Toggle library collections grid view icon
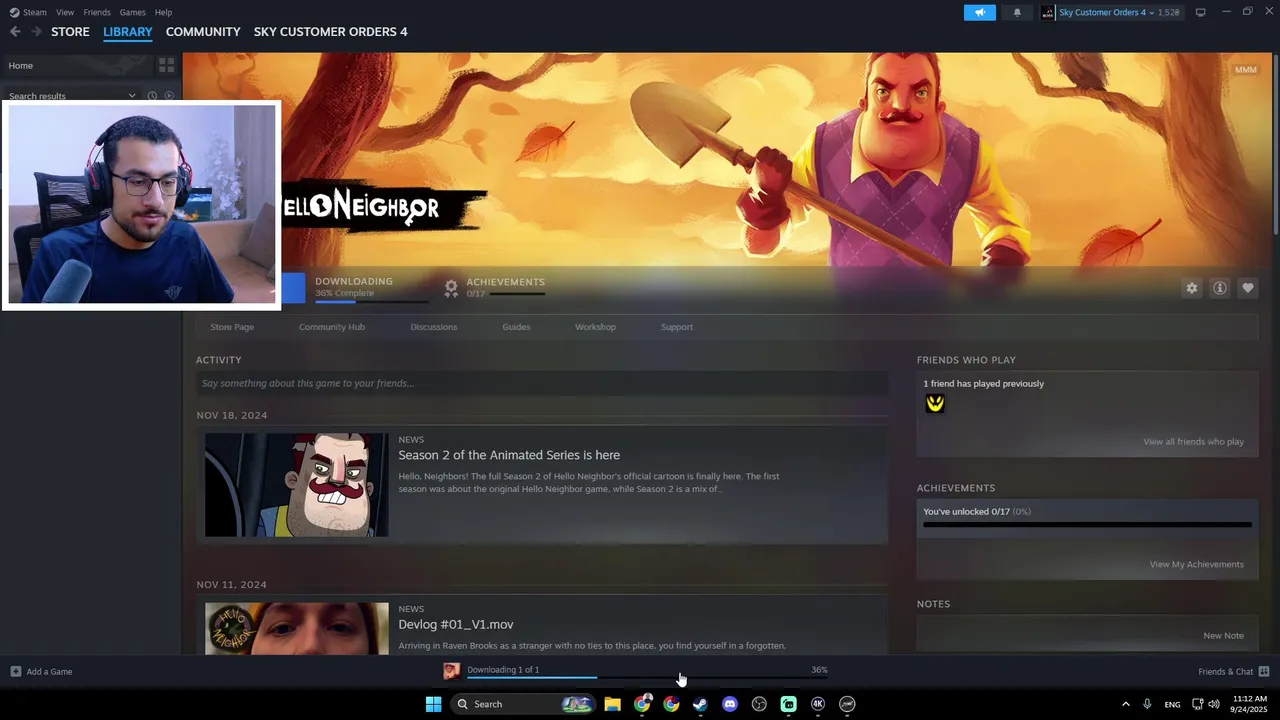Viewport: 1280px width, 720px height. (x=166, y=65)
